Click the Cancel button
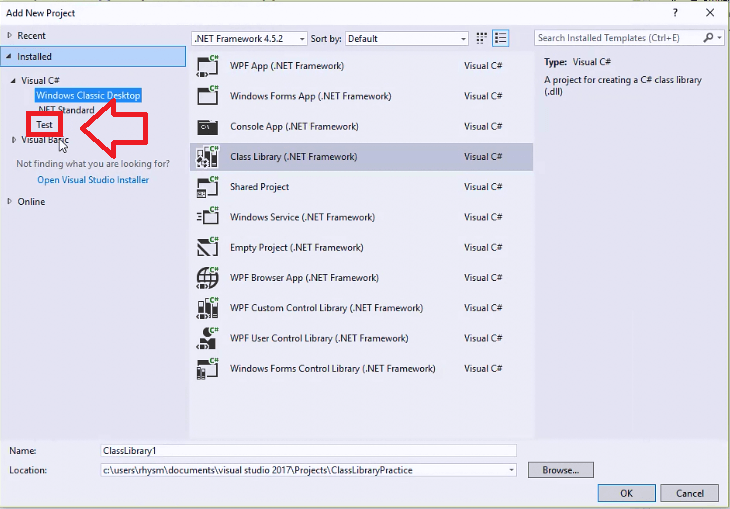Viewport: 730px width, 509px height. click(x=689, y=493)
